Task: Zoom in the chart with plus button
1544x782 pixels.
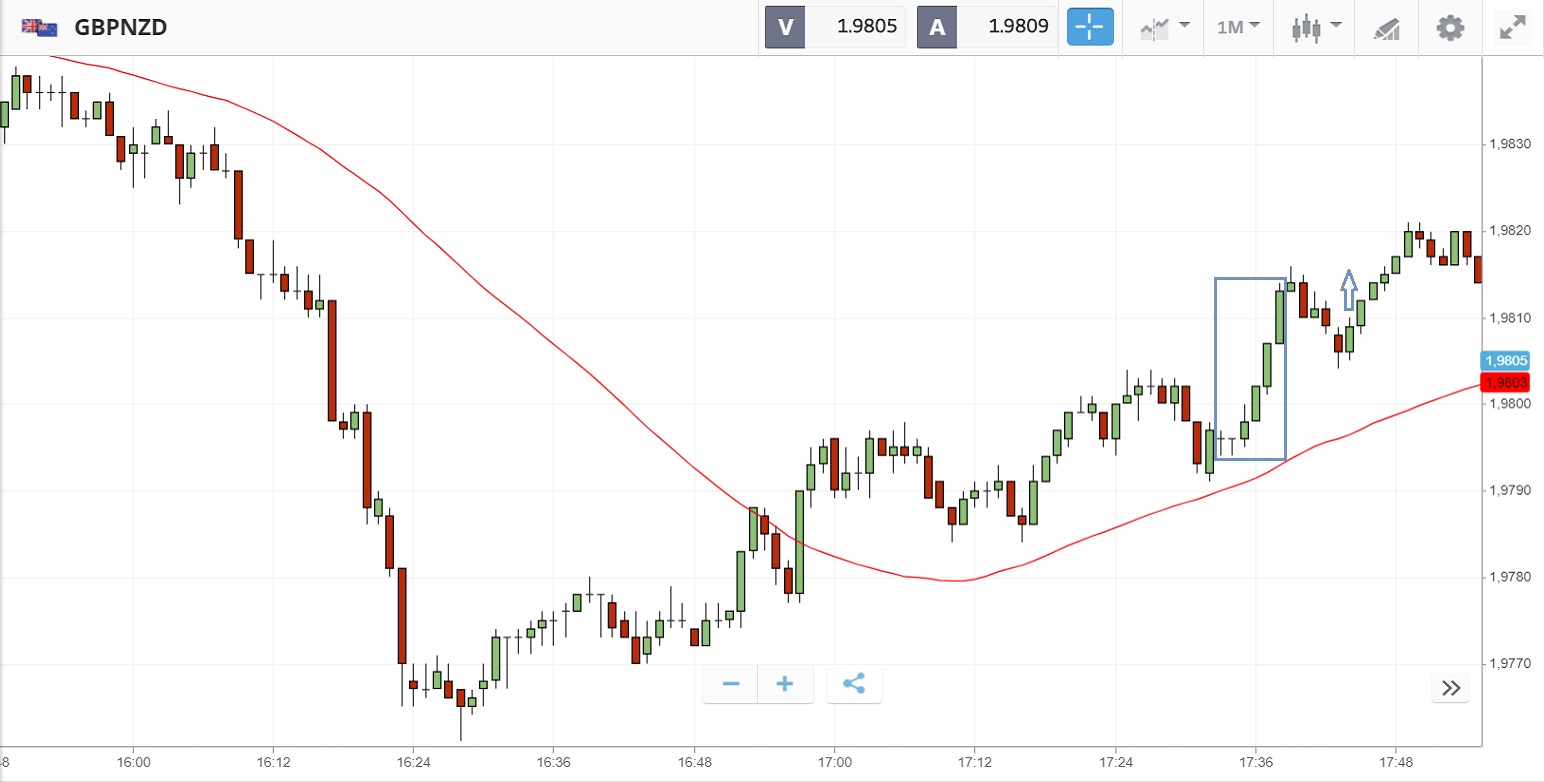Action: coord(785,684)
